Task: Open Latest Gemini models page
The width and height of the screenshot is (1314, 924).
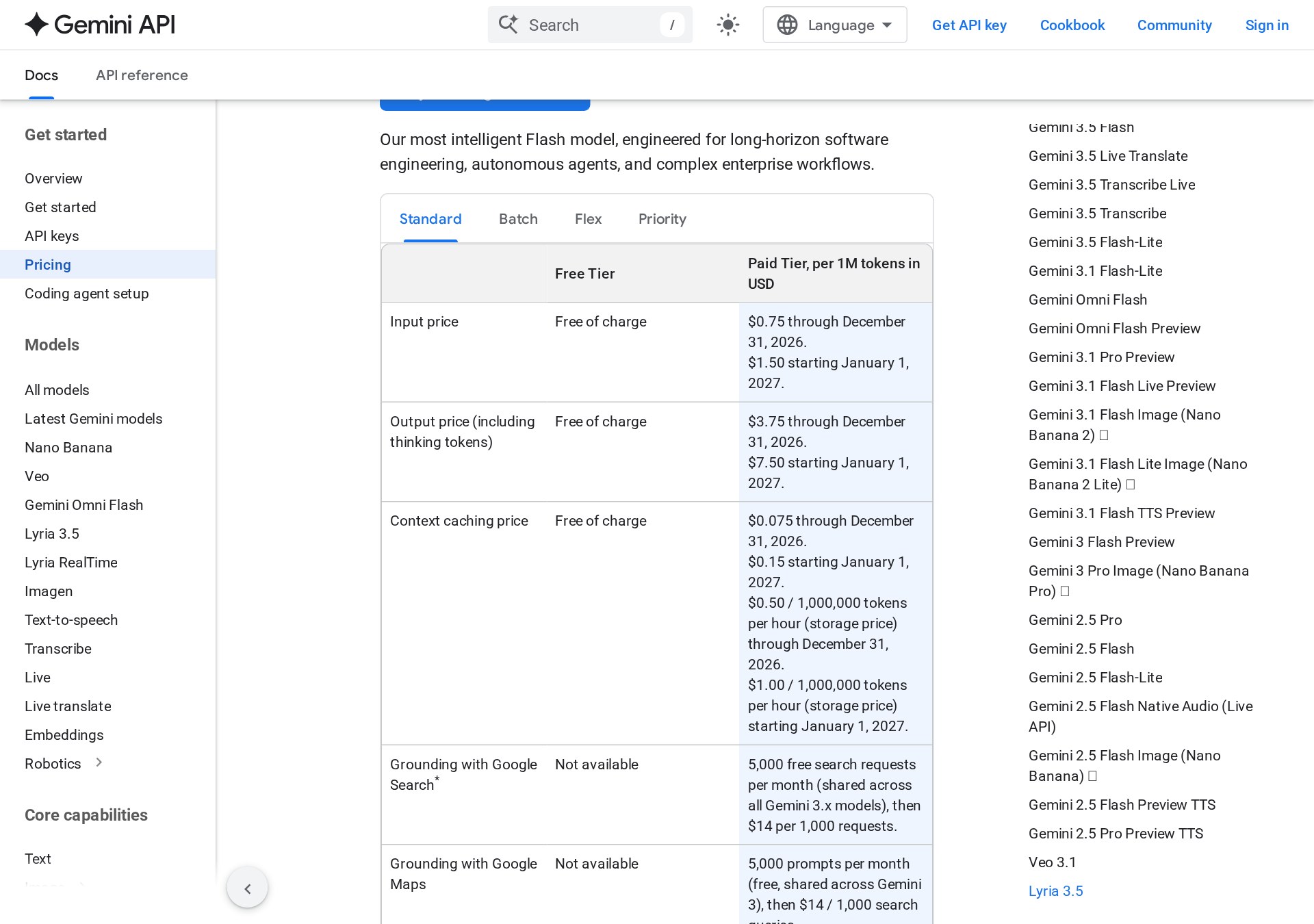Action: click(x=94, y=419)
